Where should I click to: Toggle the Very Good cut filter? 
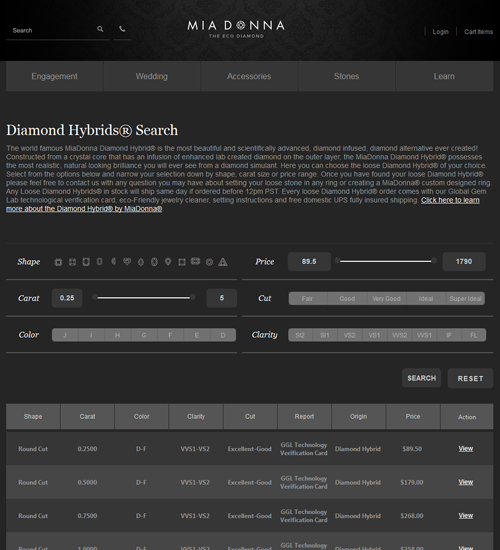point(386,299)
